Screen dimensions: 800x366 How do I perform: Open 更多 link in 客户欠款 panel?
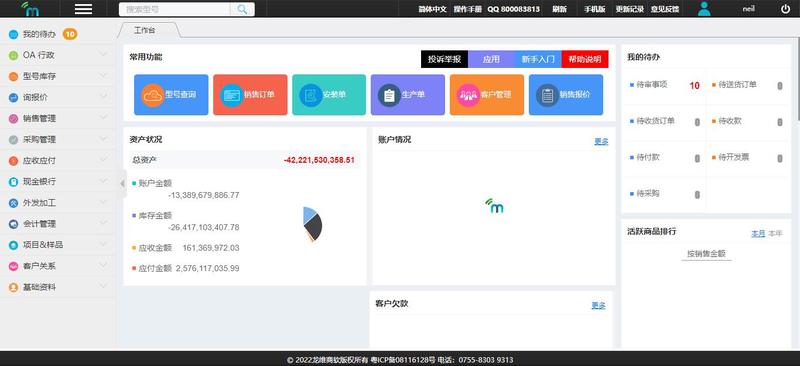click(x=598, y=305)
